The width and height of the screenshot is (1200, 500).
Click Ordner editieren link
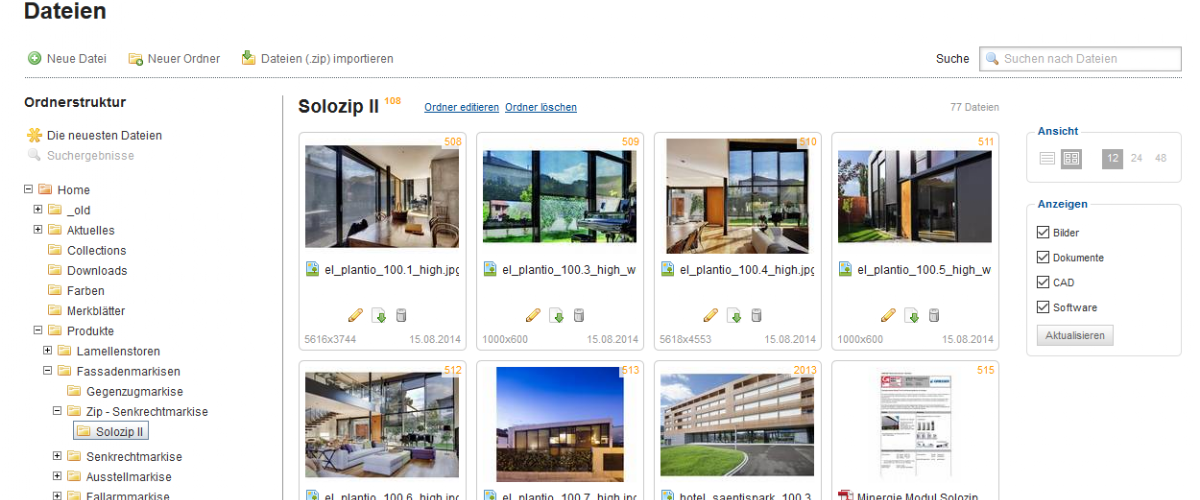click(x=461, y=107)
